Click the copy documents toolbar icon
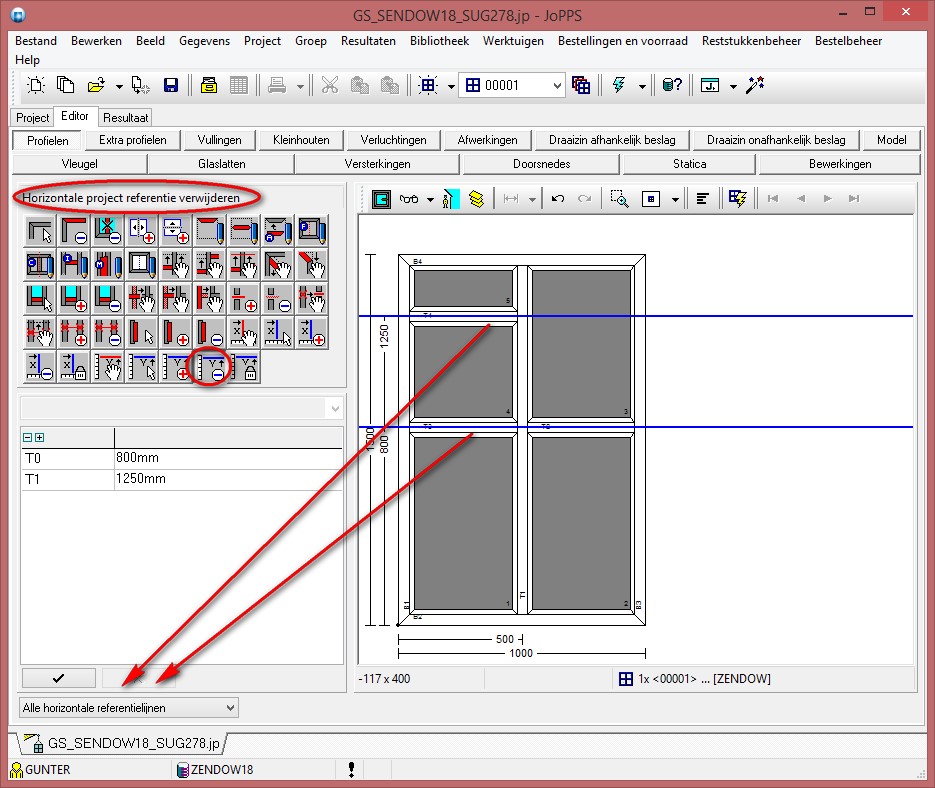 pos(65,85)
